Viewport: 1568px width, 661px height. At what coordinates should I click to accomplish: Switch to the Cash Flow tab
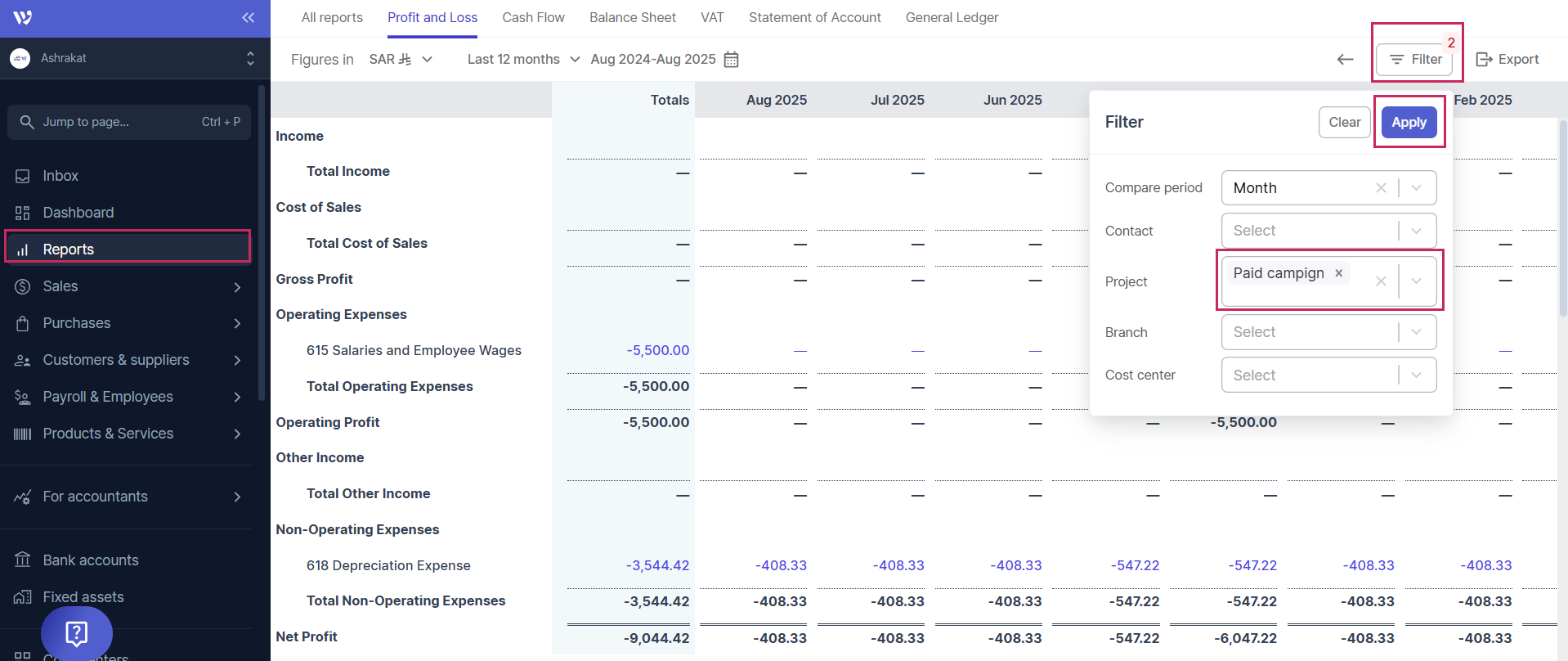533,18
